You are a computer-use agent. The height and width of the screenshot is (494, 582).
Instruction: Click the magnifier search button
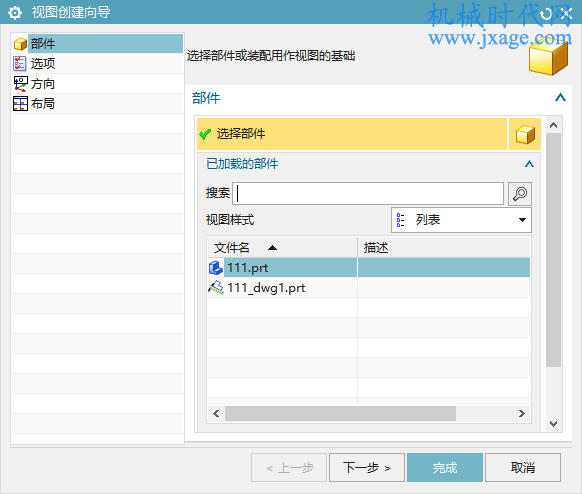click(520, 193)
